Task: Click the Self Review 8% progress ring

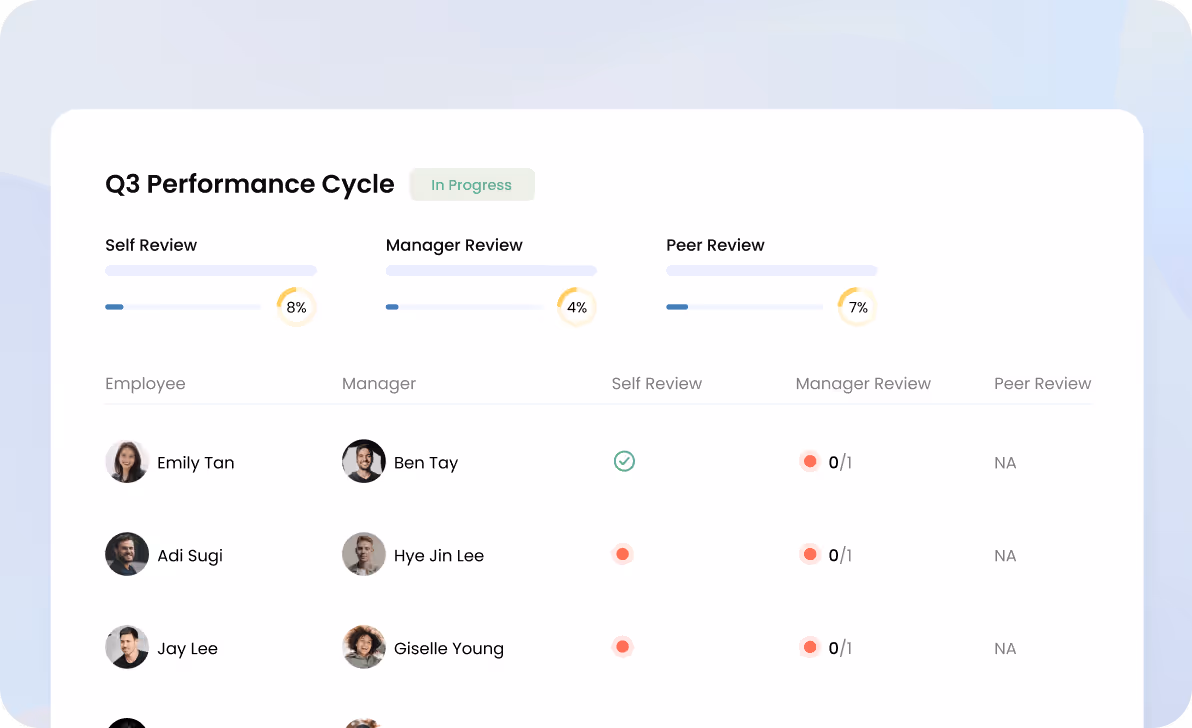Action: click(x=296, y=307)
